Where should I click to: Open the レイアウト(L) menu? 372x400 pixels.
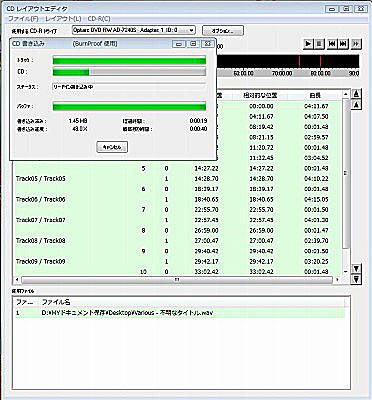click(63, 19)
